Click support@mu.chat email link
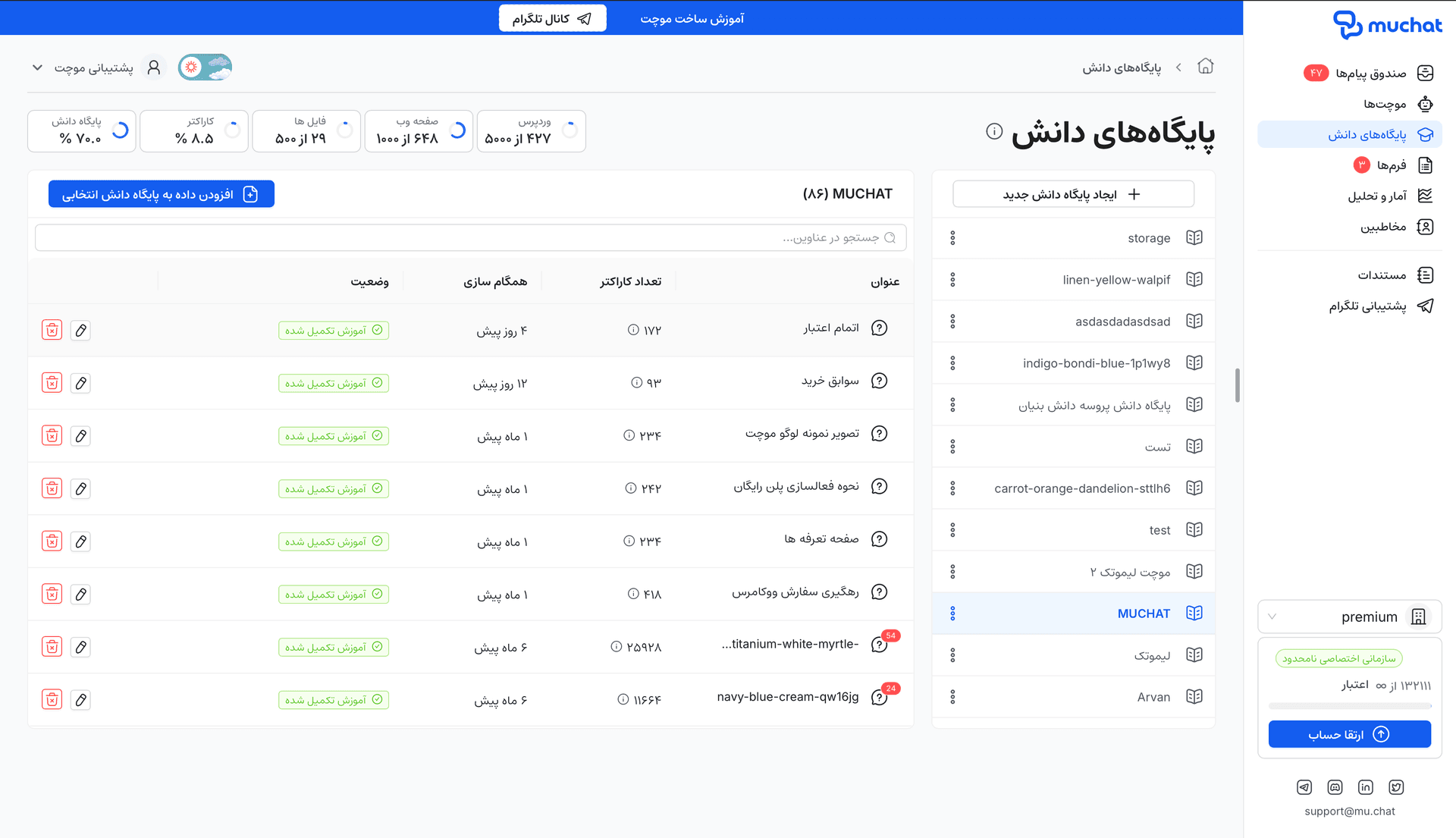Viewport: 1456px width, 838px height. pos(1350,811)
